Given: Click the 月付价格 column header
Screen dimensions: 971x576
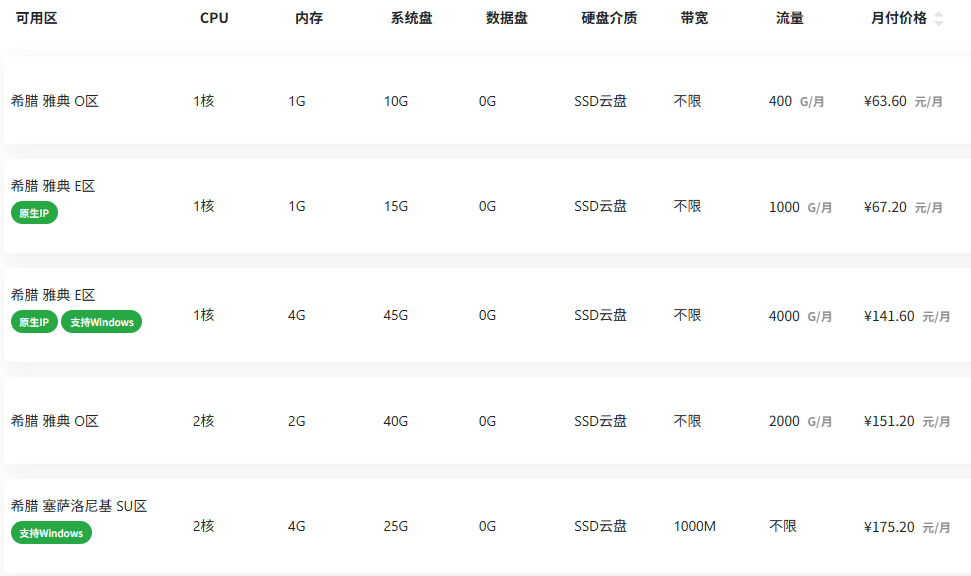Looking at the screenshot, I should point(899,18).
